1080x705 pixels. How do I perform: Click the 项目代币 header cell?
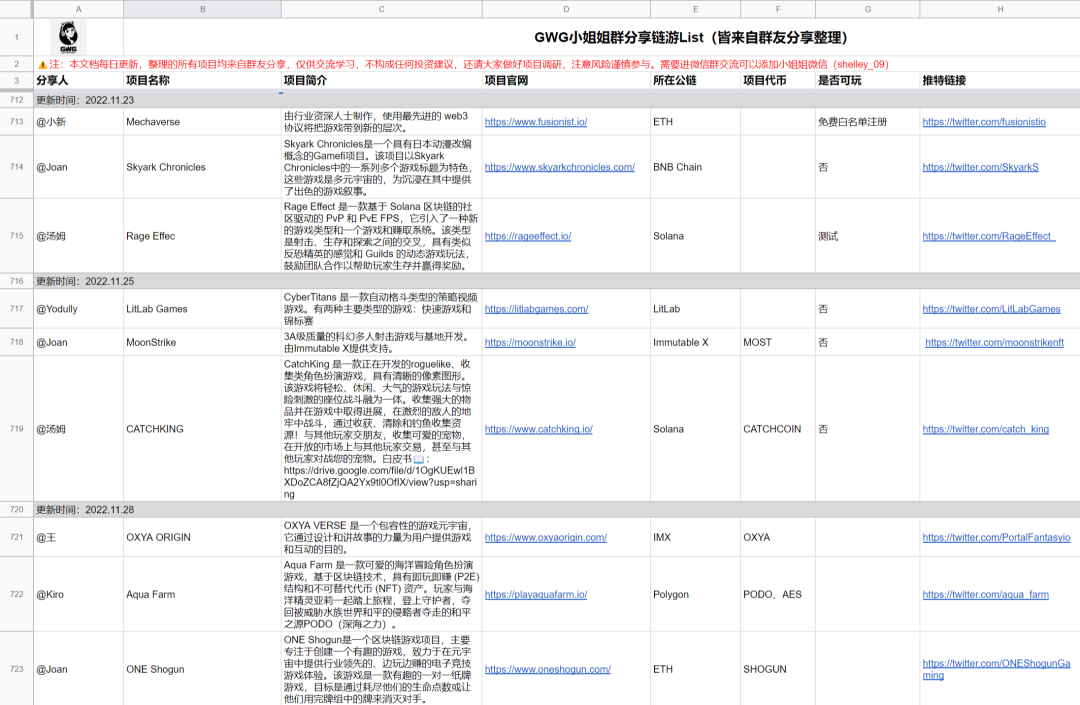click(778, 81)
